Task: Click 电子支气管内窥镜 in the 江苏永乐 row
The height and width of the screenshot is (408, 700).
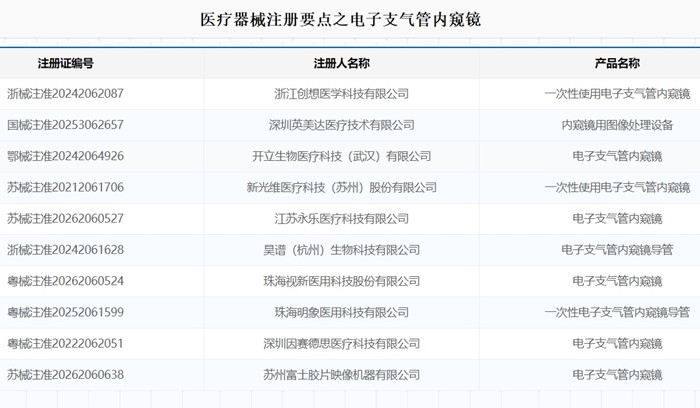Action: 617,219
